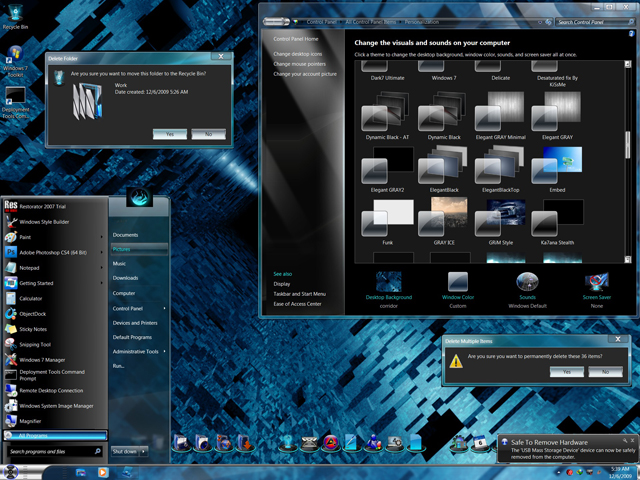
Task: Open Computer in the Start menu
Action: point(139,293)
